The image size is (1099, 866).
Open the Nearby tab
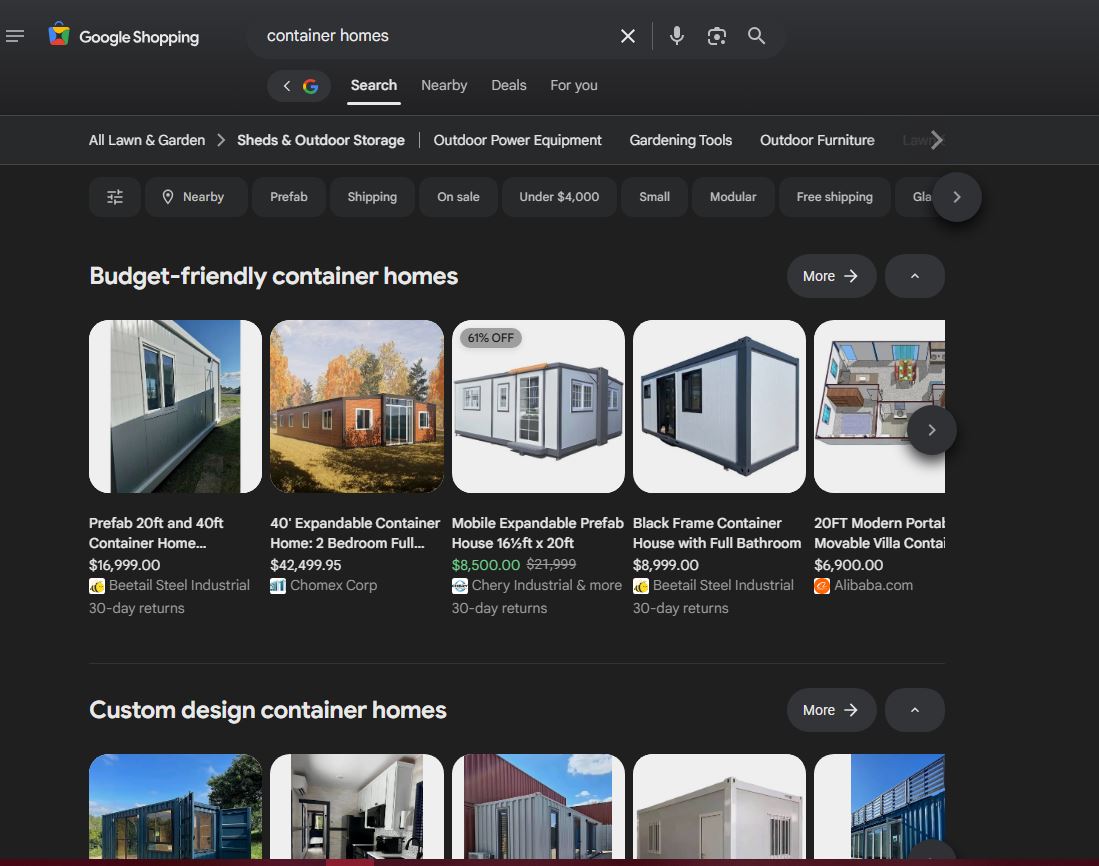pos(444,85)
